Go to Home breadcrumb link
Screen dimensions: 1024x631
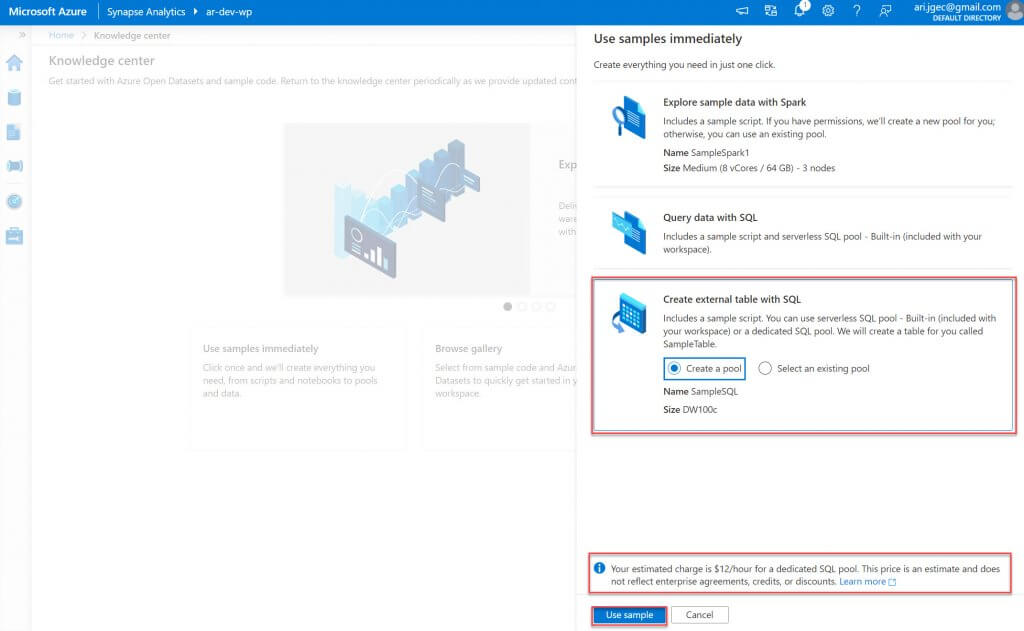pyautogui.click(x=61, y=35)
